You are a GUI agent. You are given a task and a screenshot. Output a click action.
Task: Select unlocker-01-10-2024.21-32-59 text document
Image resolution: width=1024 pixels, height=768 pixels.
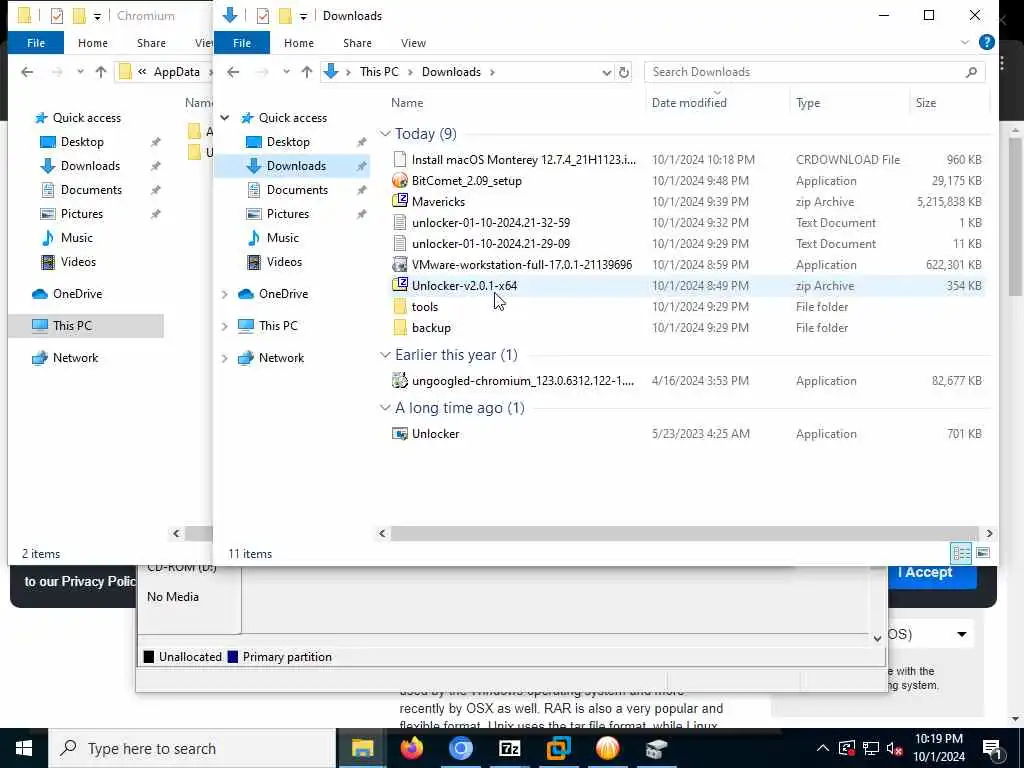(490, 223)
